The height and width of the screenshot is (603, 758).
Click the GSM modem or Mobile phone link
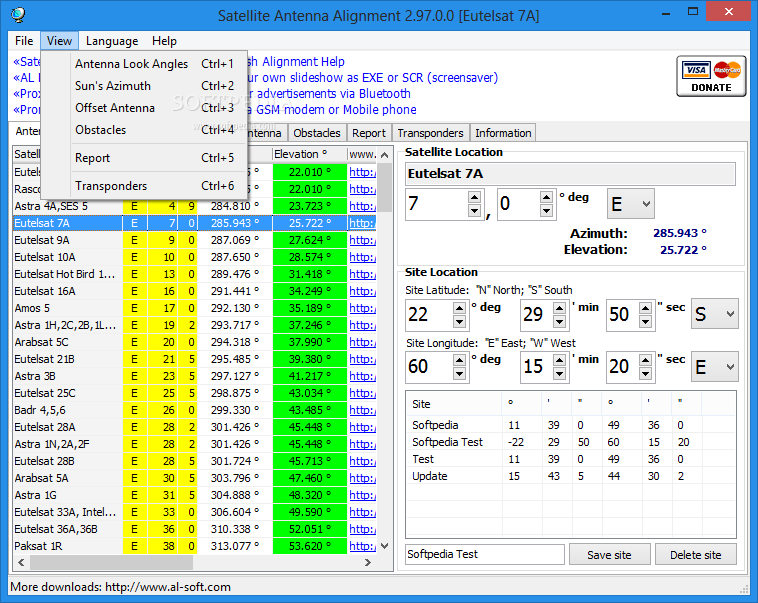[332, 110]
